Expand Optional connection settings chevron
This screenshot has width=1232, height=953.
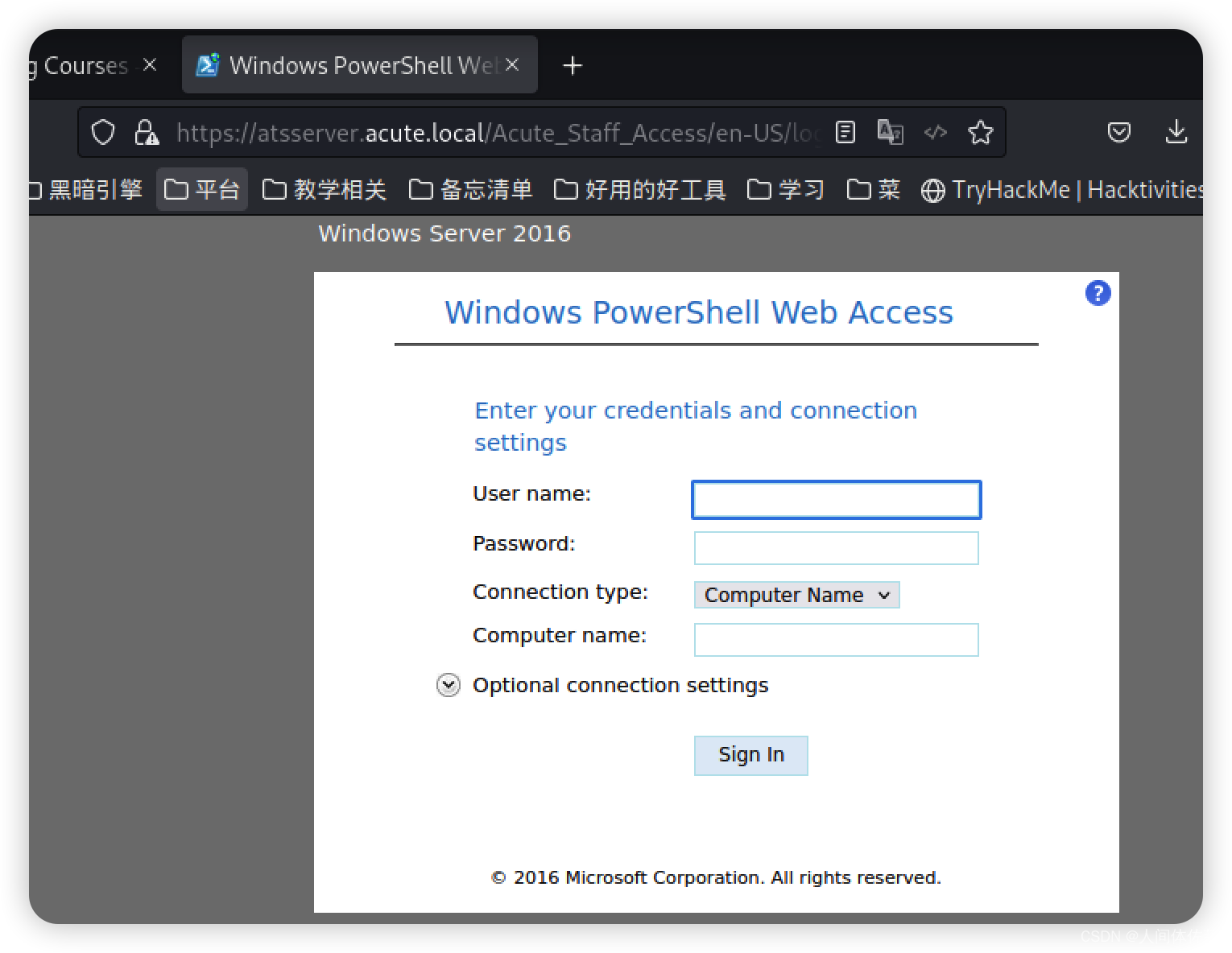tap(449, 685)
